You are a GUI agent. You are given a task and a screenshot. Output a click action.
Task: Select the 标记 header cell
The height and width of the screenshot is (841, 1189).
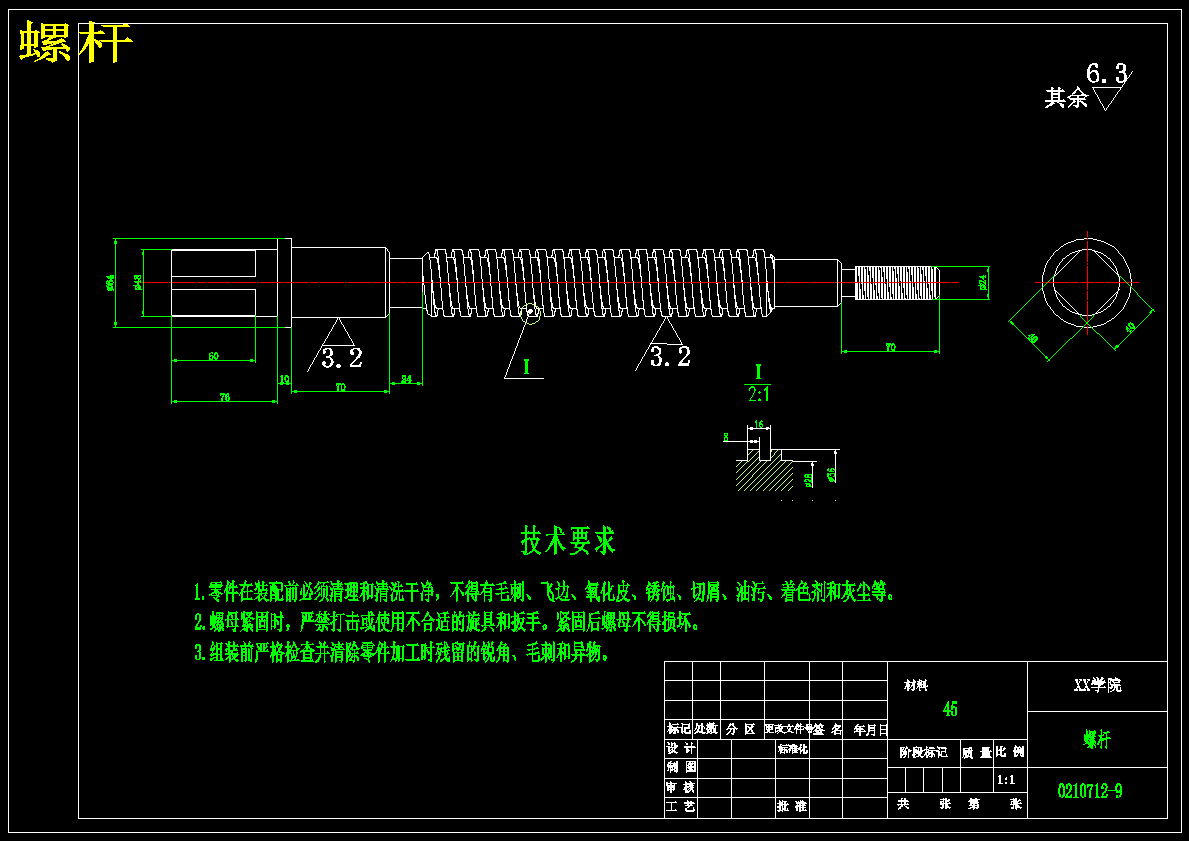pos(679,729)
